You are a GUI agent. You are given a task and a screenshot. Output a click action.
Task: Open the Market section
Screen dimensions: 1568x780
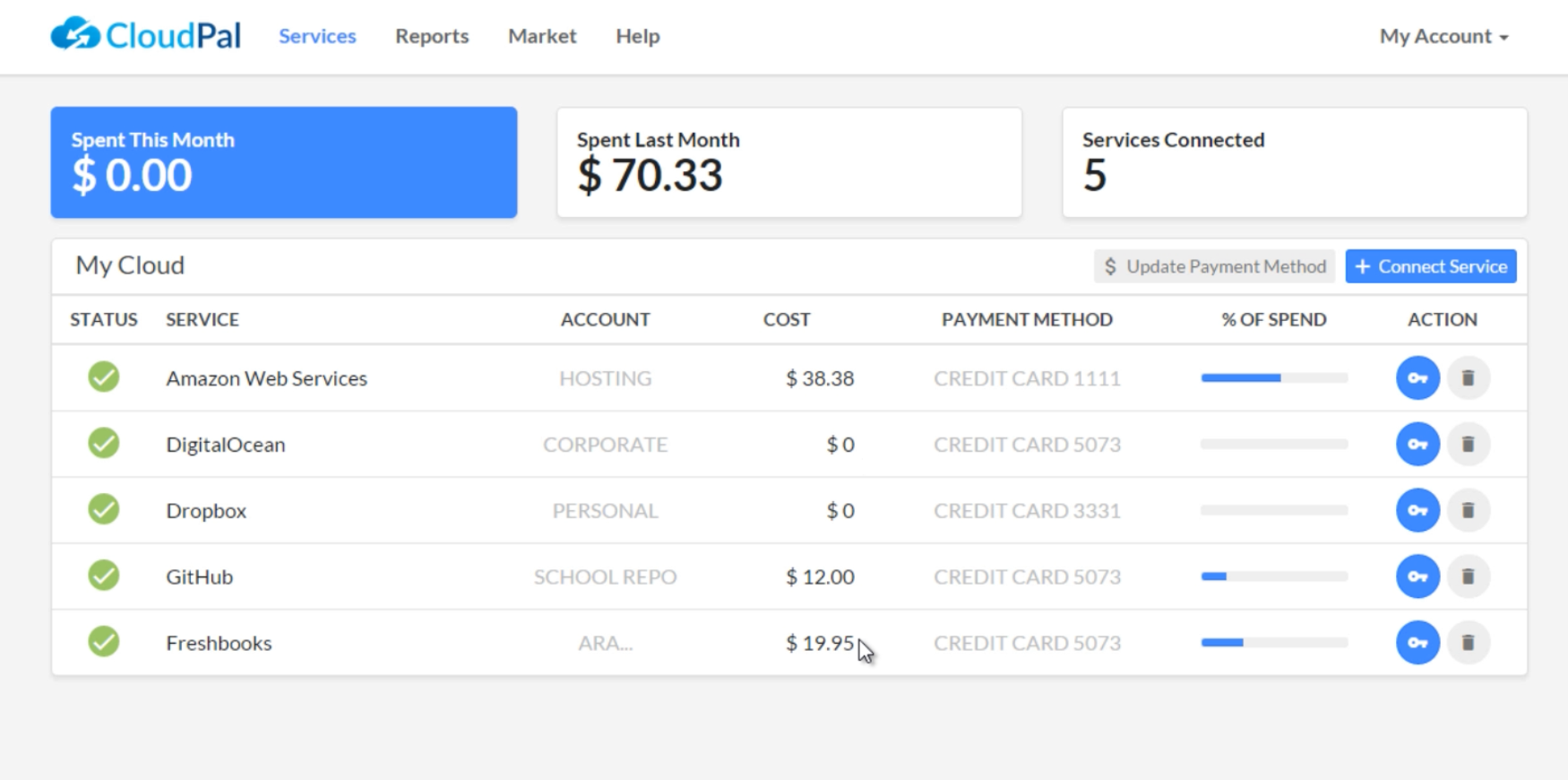pos(542,36)
